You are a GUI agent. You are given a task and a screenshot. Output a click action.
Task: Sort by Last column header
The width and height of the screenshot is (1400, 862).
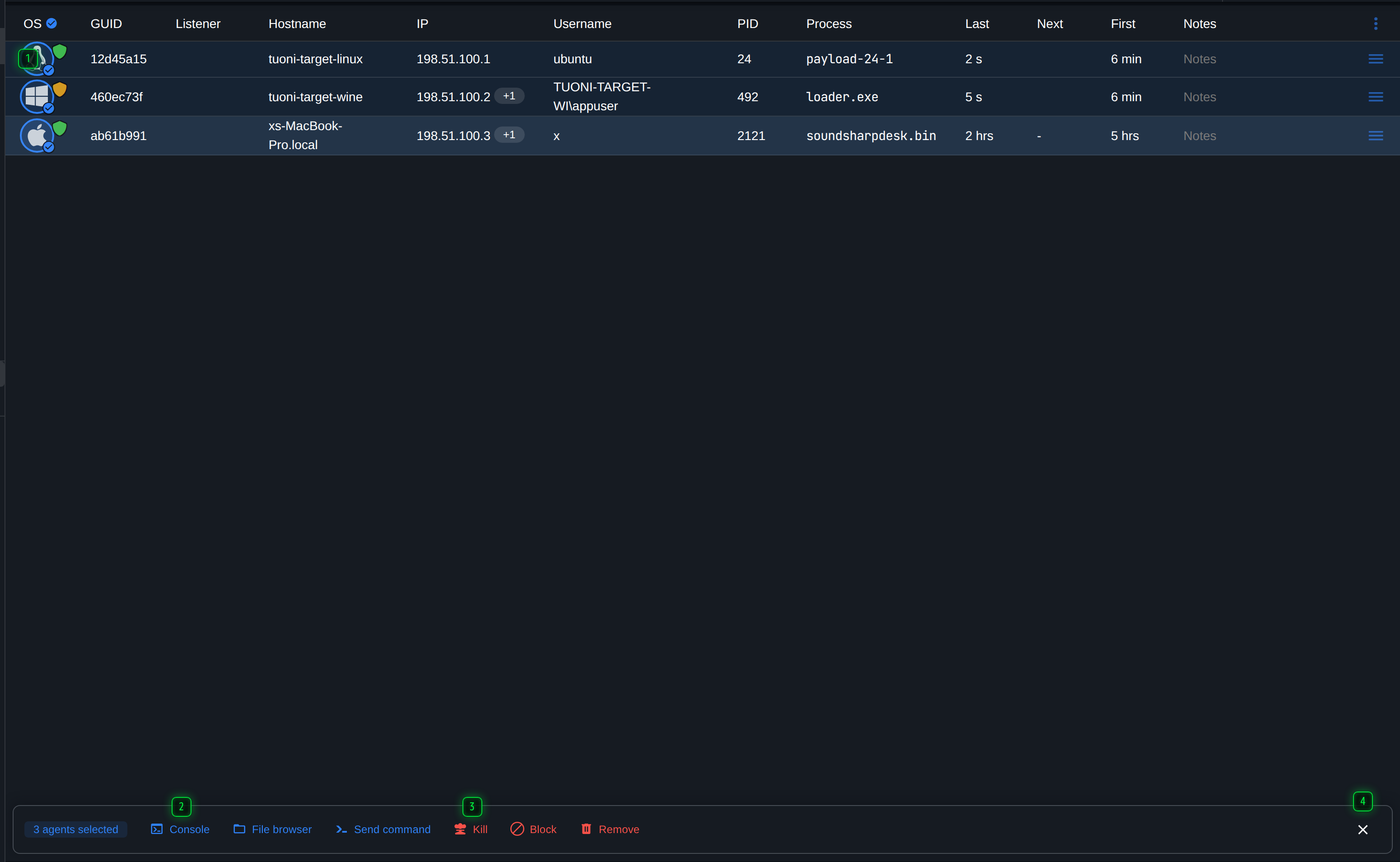click(x=977, y=24)
